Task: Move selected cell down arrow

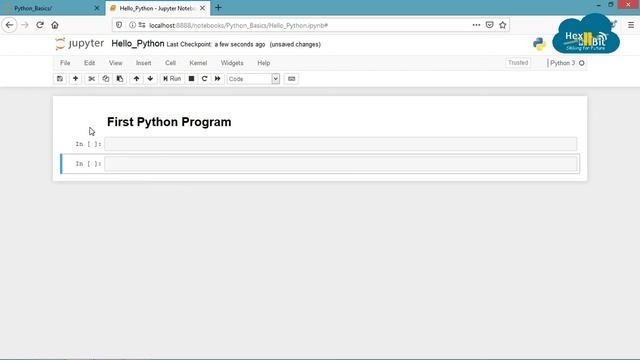Action: coord(150,79)
